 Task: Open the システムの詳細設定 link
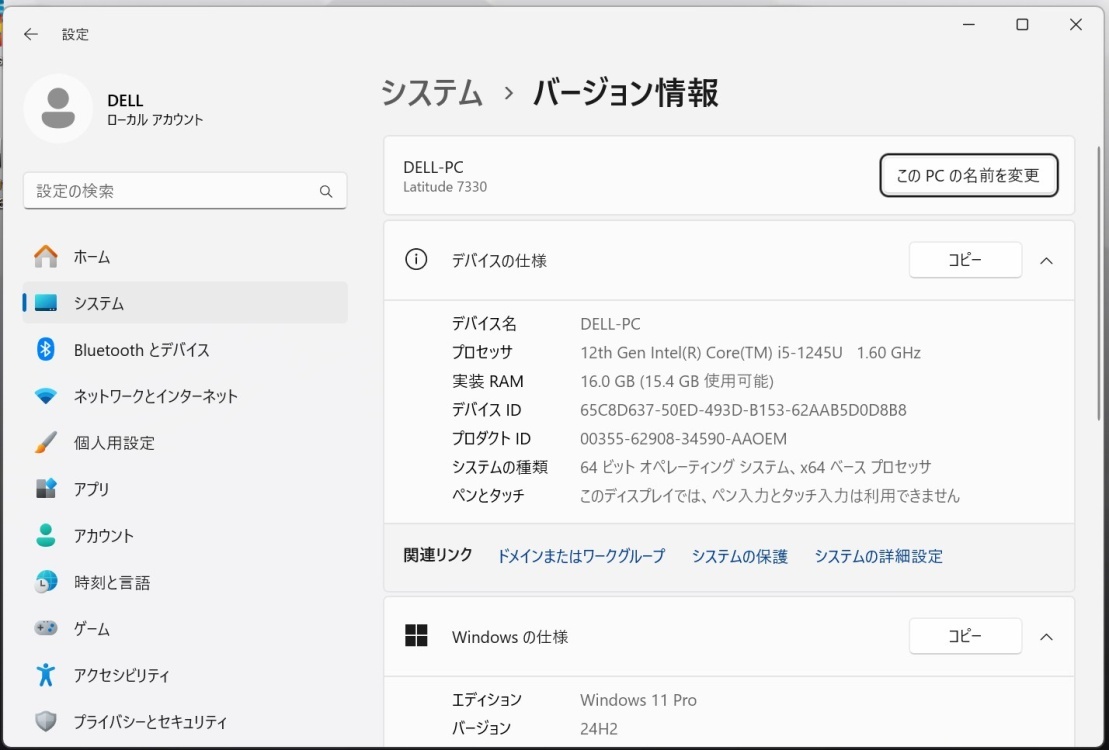pyautogui.click(x=878, y=556)
